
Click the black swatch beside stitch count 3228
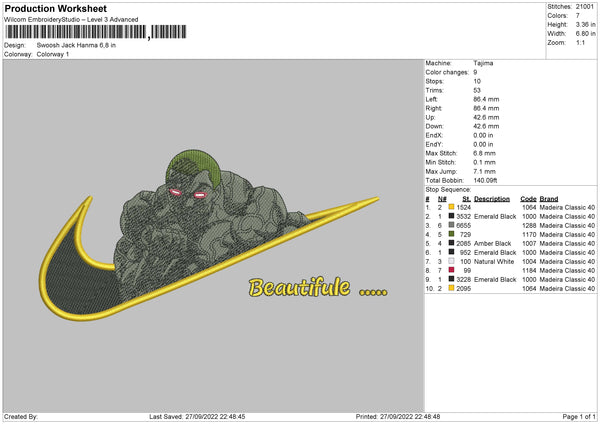(x=451, y=279)
